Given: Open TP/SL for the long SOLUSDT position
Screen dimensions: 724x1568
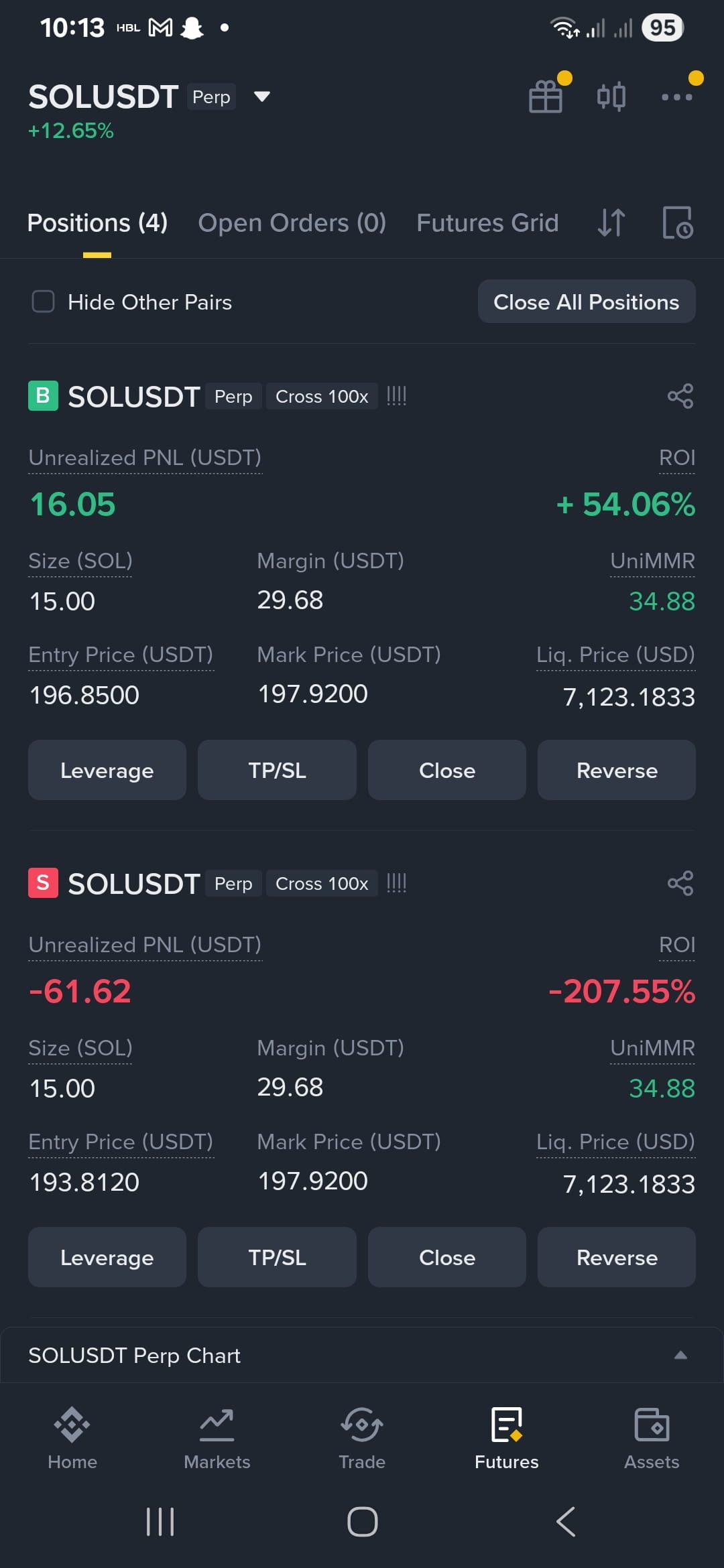Looking at the screenshot, I should pyautogui.click(x=277, y=770).
